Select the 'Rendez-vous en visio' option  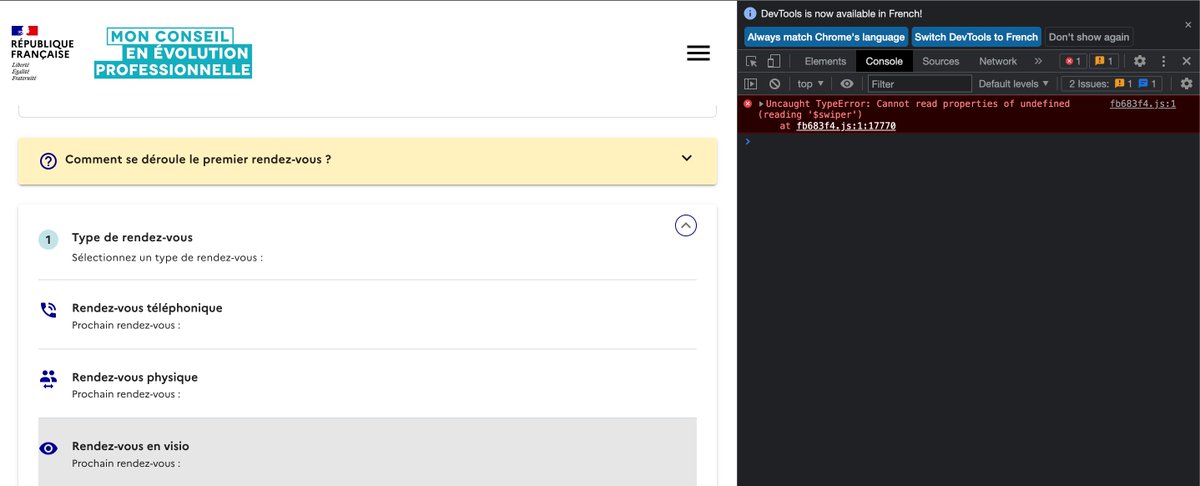(367, 452)
